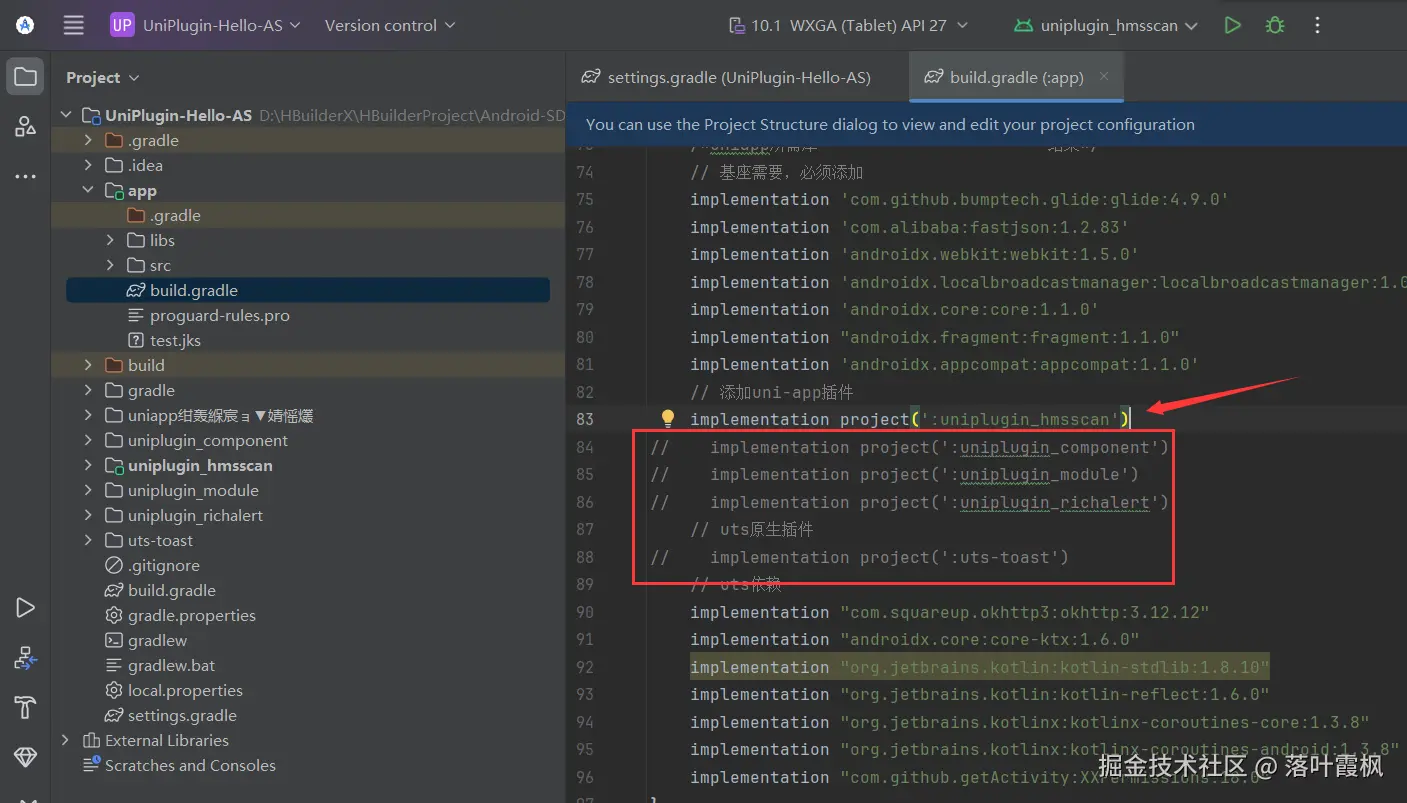The image size is (1407, 803).
Task: Click the Run app play button
Action: tap(1232, 26)
